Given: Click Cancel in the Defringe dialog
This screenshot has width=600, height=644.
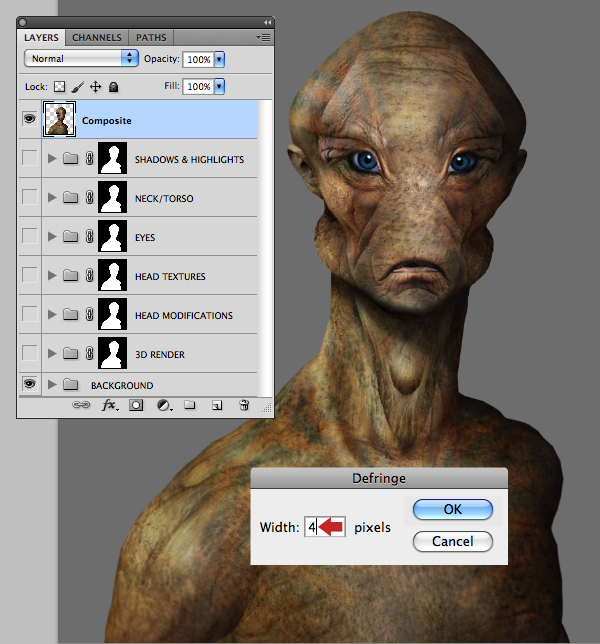Looking at the screenshot, I should point(453,541).
